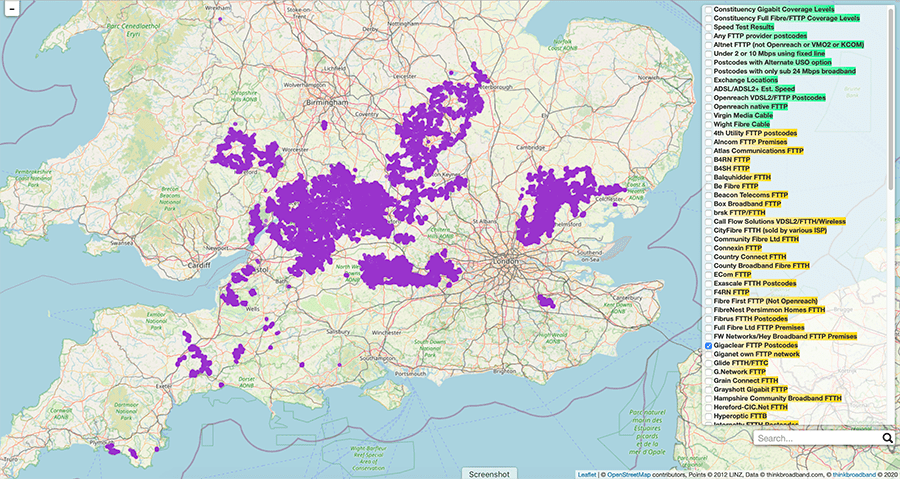Image resolution: width=900 pixels, height=479 pixels.
Task: Enable CityFibre FTTH layer
Action: coord(709,230)
